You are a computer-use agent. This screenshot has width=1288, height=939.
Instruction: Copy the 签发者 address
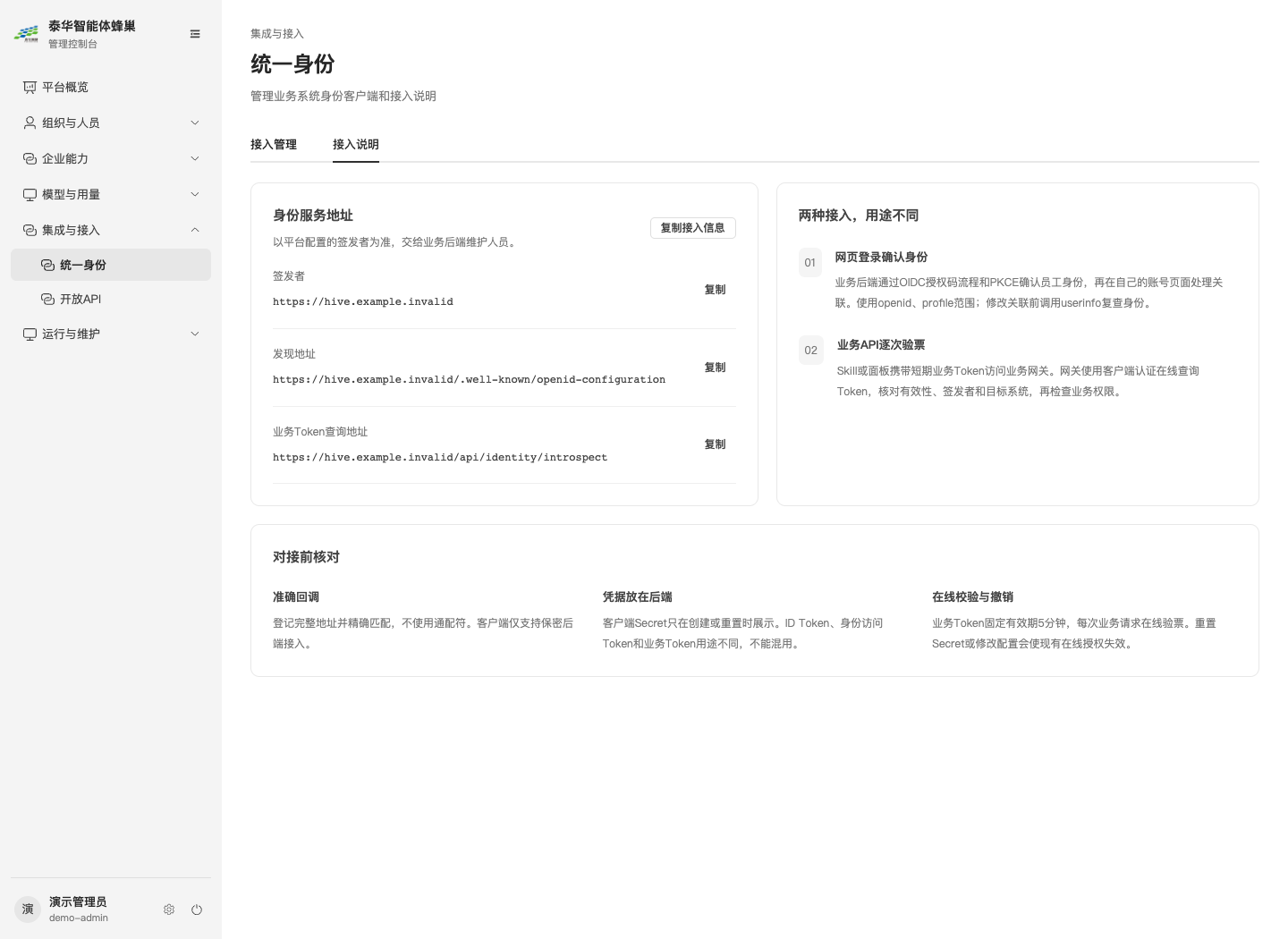point(715,290)
